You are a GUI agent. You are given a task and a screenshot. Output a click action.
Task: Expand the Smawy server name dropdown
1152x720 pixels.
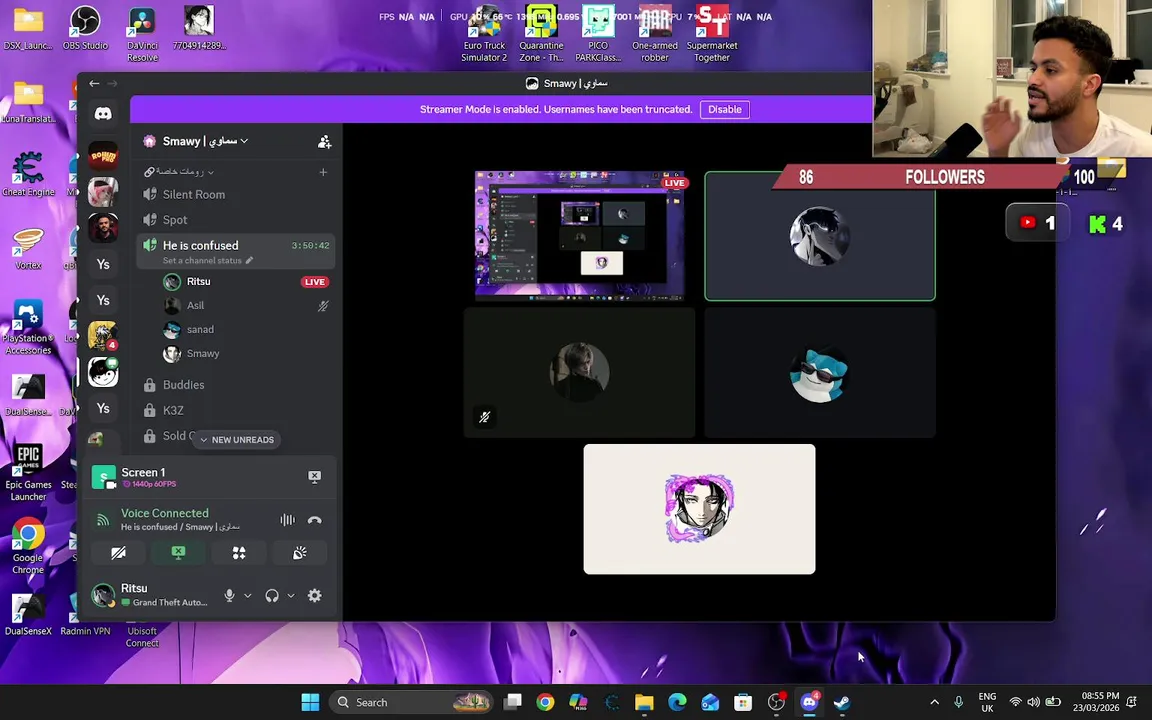[244, 141]
